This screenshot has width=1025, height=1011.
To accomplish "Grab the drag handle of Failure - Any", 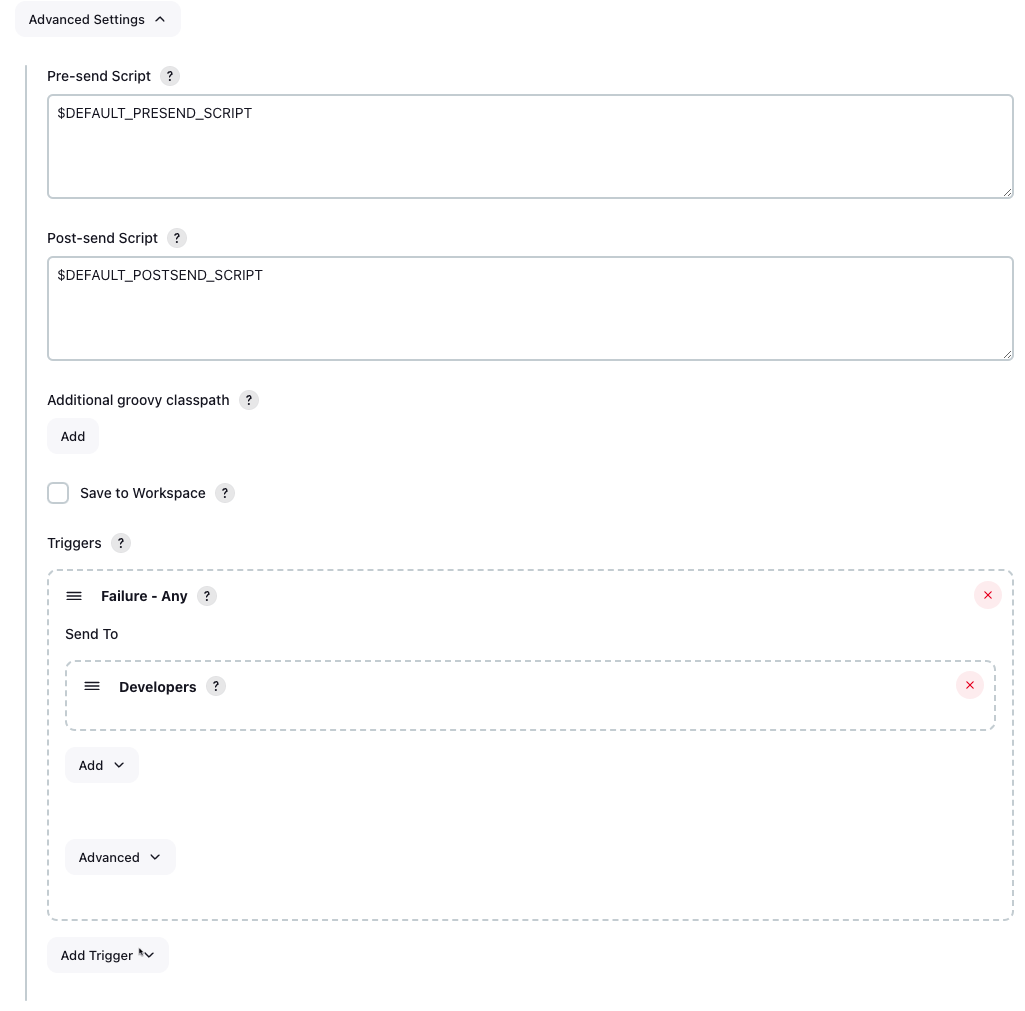I will (x=74, y=597).
